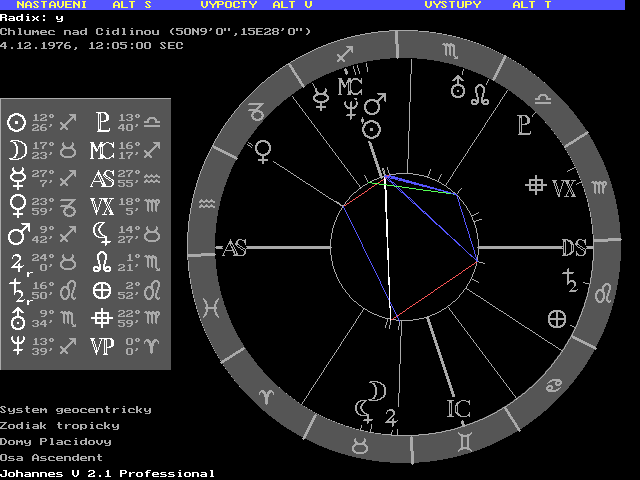
Task: Select the Leo sign on the zodiac ring
Action: pyautogui.click(x=604, y=294)
